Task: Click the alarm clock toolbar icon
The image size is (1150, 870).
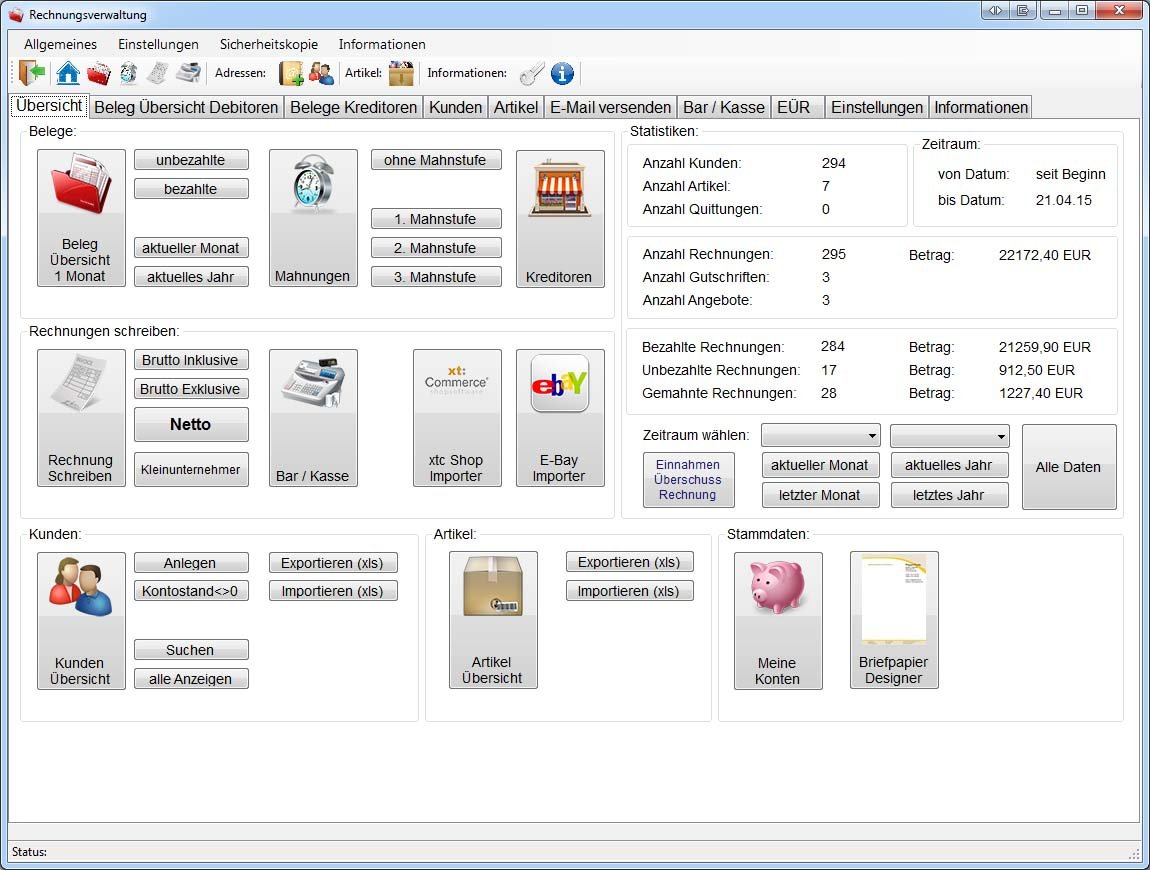Action: point(129,73)
